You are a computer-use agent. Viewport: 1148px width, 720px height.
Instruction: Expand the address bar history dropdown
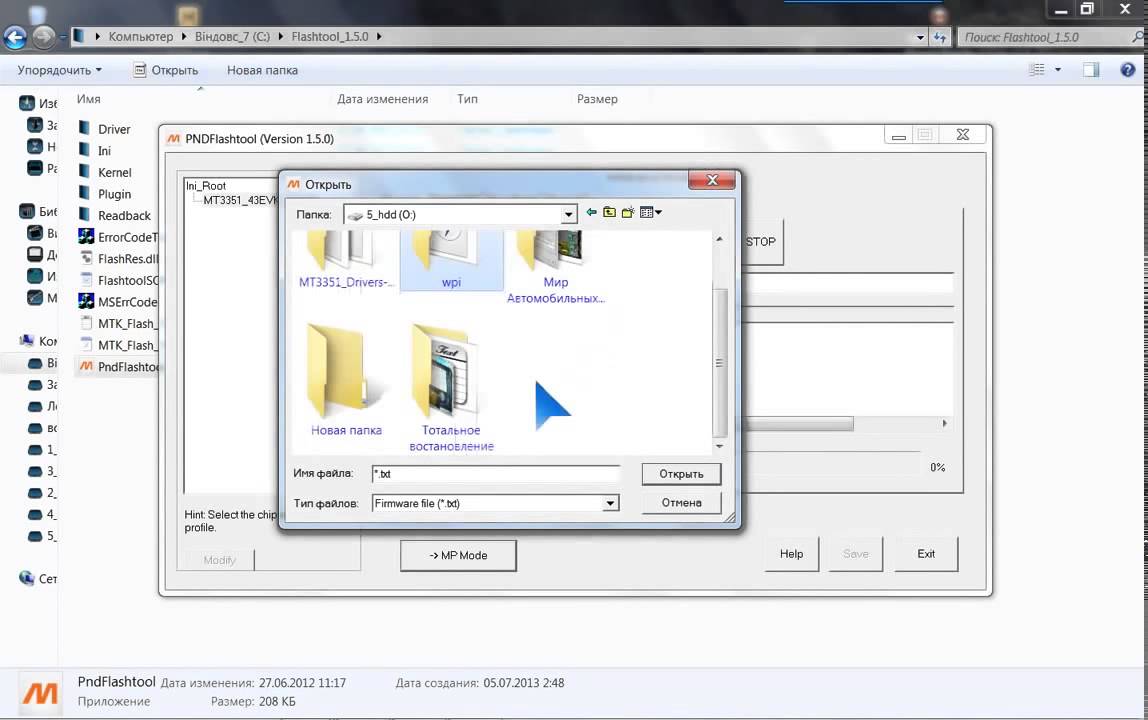920,37
